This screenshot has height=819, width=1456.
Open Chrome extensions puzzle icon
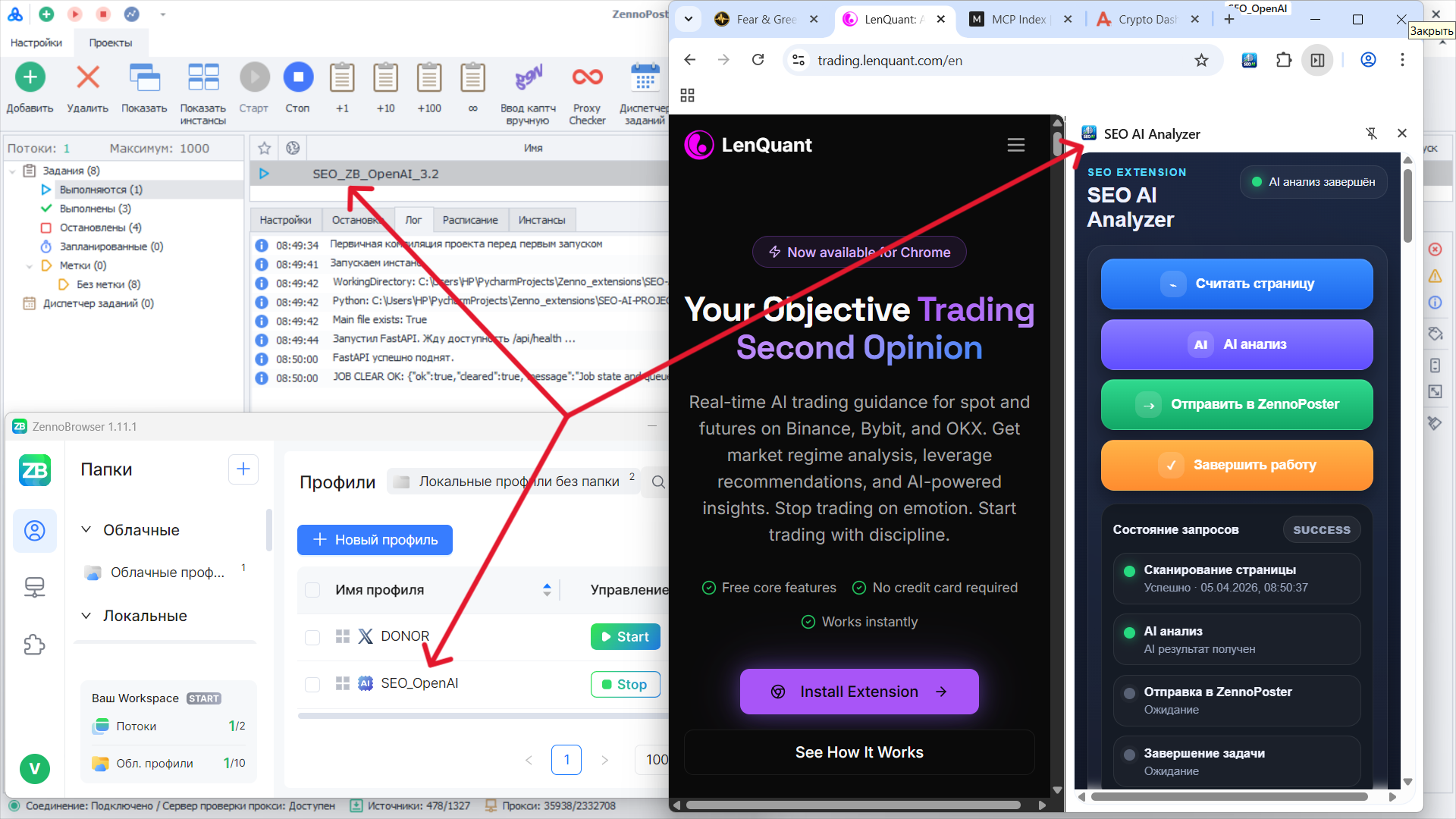pos(1283,61)
